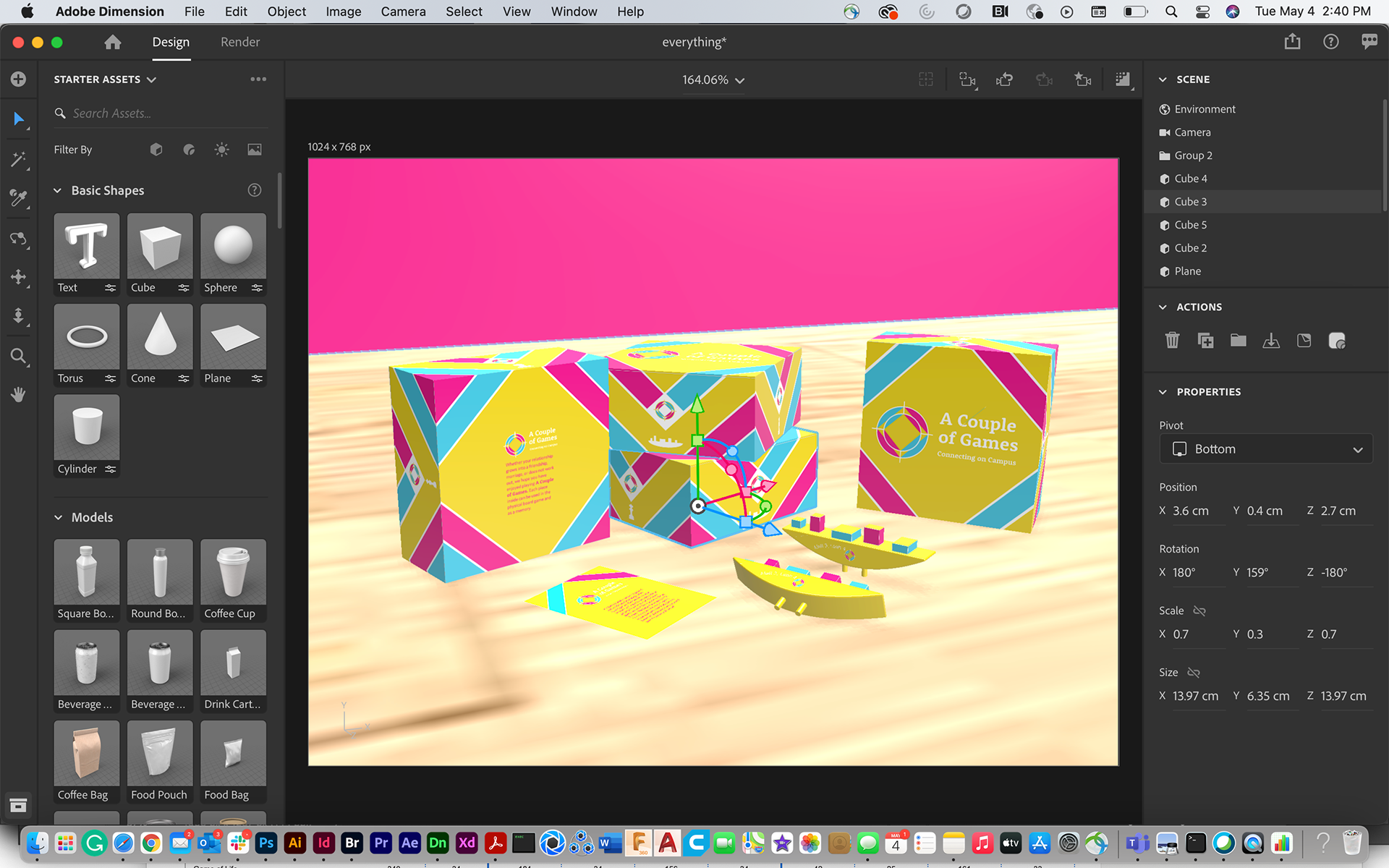The height and width of the screenshot is (868, 1389).
Task: Select the Zoom magnifier tool
Action: tap(19, 356)
